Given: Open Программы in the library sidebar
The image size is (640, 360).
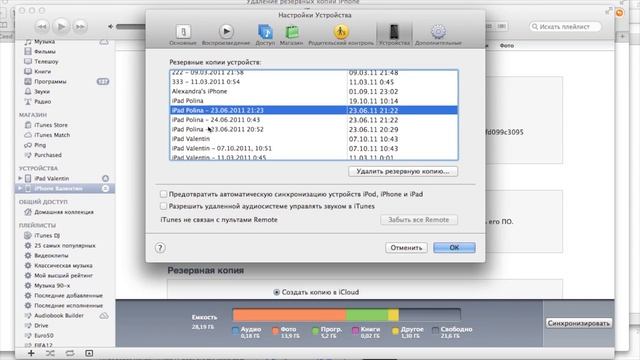Looking at the screenshot, I should coord(50,82).
